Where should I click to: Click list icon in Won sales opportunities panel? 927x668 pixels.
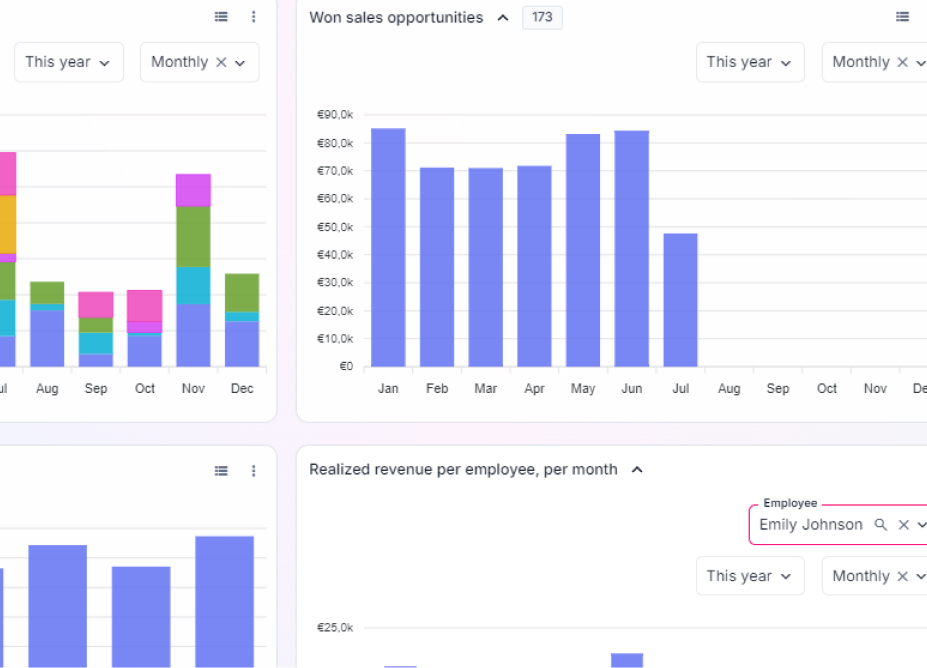tap(902, 17)
